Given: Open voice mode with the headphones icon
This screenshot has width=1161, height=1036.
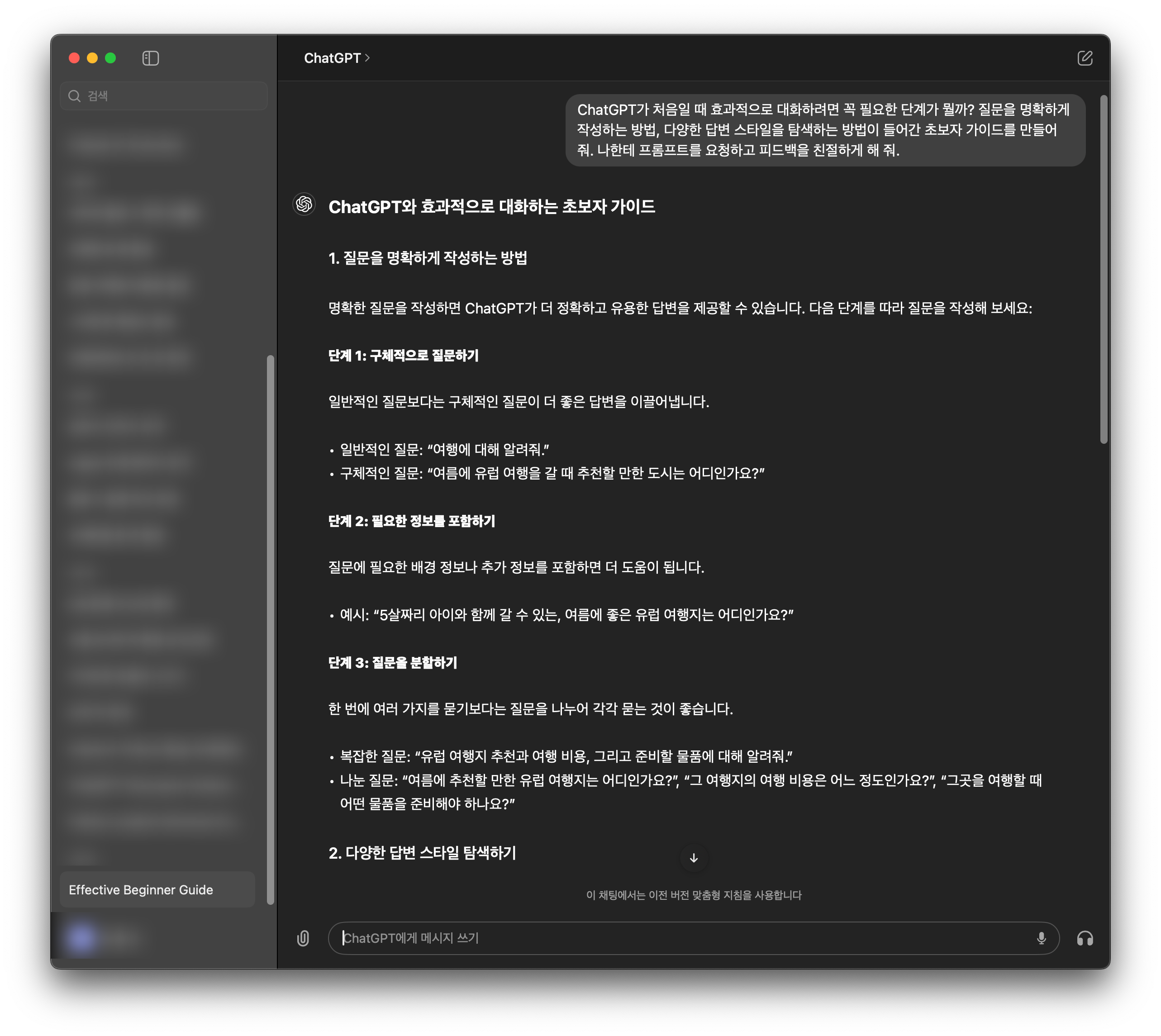Looking at the screenshot, I should [1085, 938].
